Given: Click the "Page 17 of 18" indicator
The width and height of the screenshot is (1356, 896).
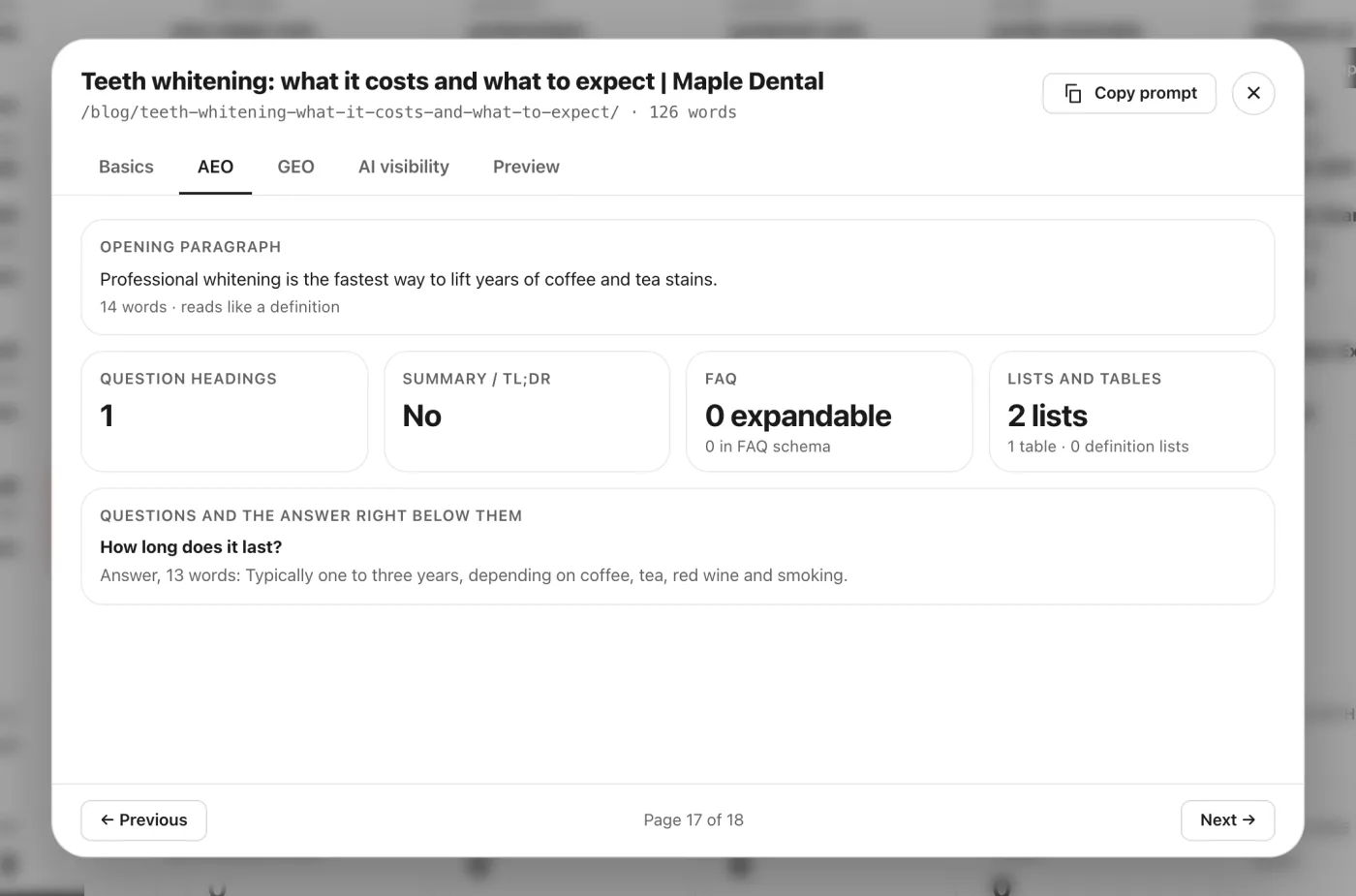Looking at the screenshot, I should 693,820.
